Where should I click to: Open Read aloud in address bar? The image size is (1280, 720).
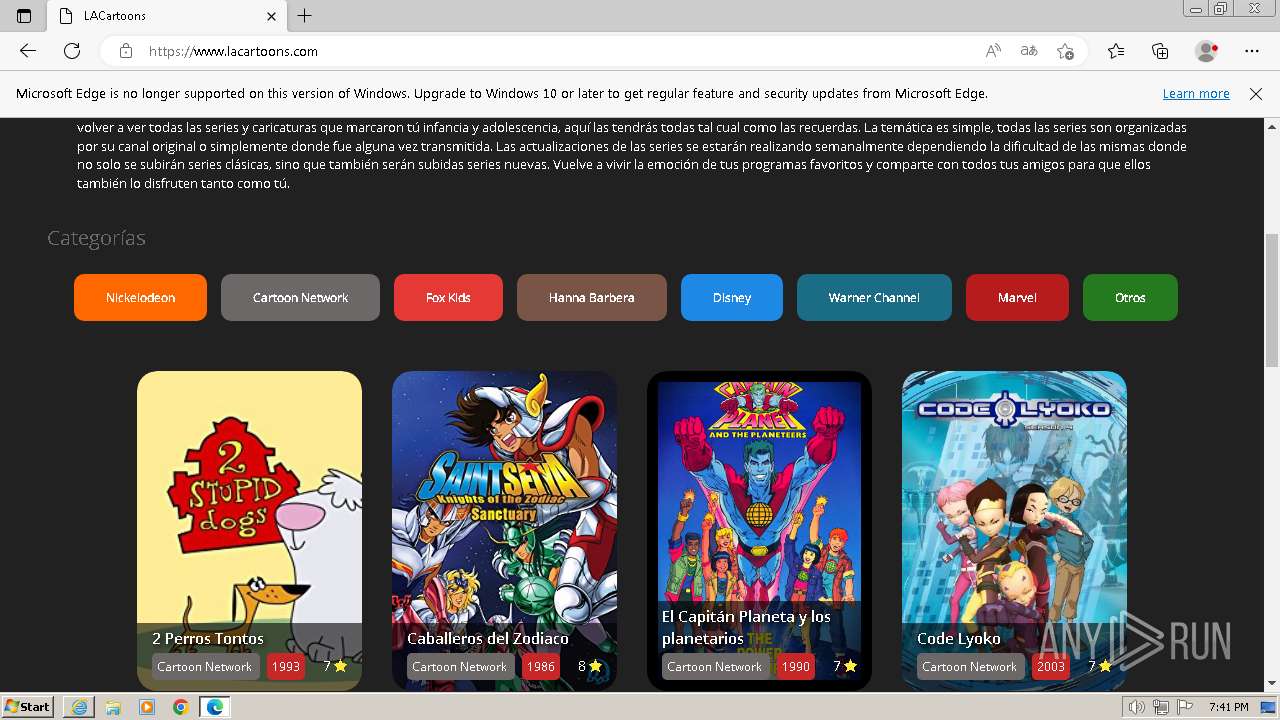click(993, 51)
